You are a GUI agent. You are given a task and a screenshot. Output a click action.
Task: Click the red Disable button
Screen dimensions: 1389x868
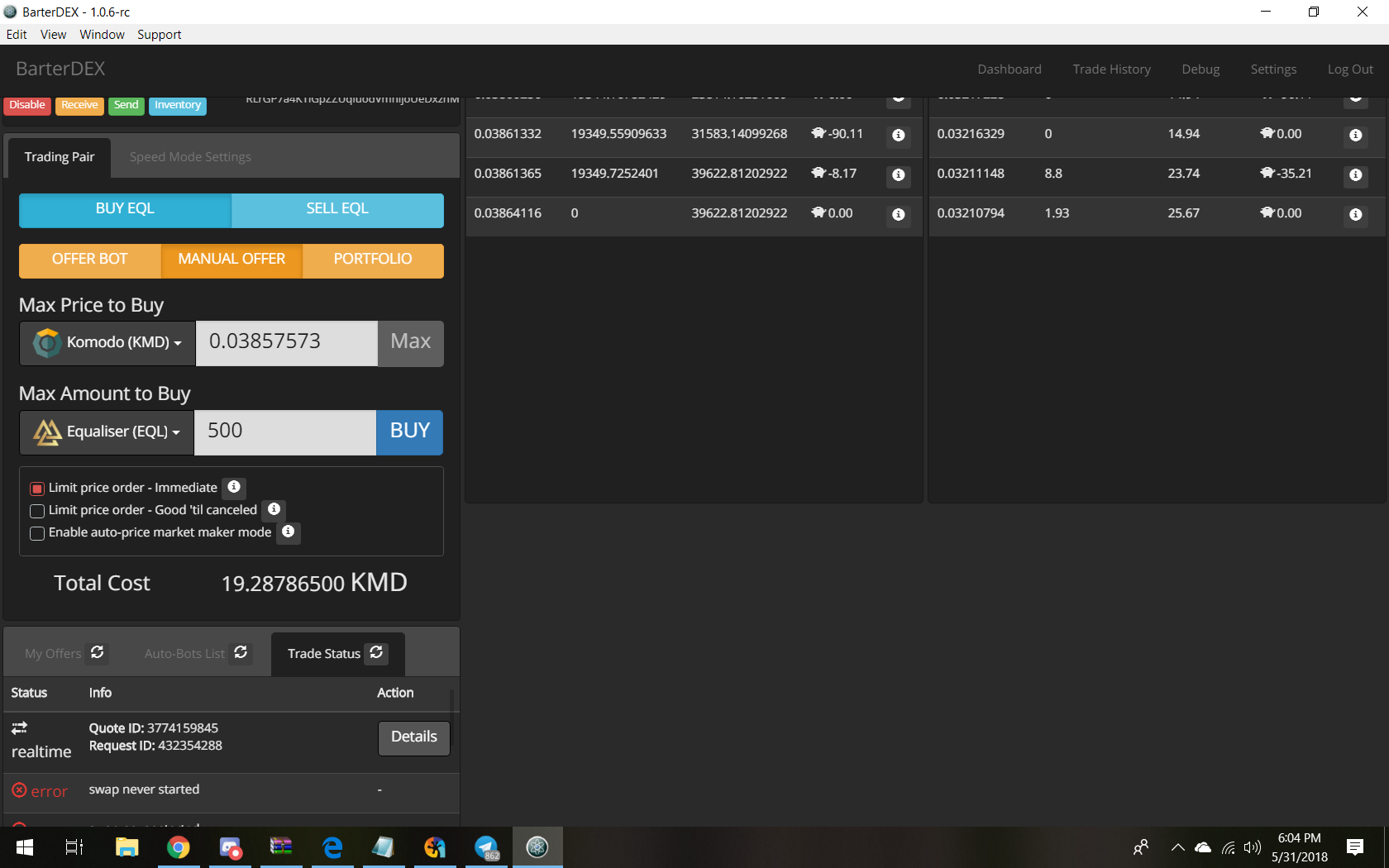click(x=27, y=106)
